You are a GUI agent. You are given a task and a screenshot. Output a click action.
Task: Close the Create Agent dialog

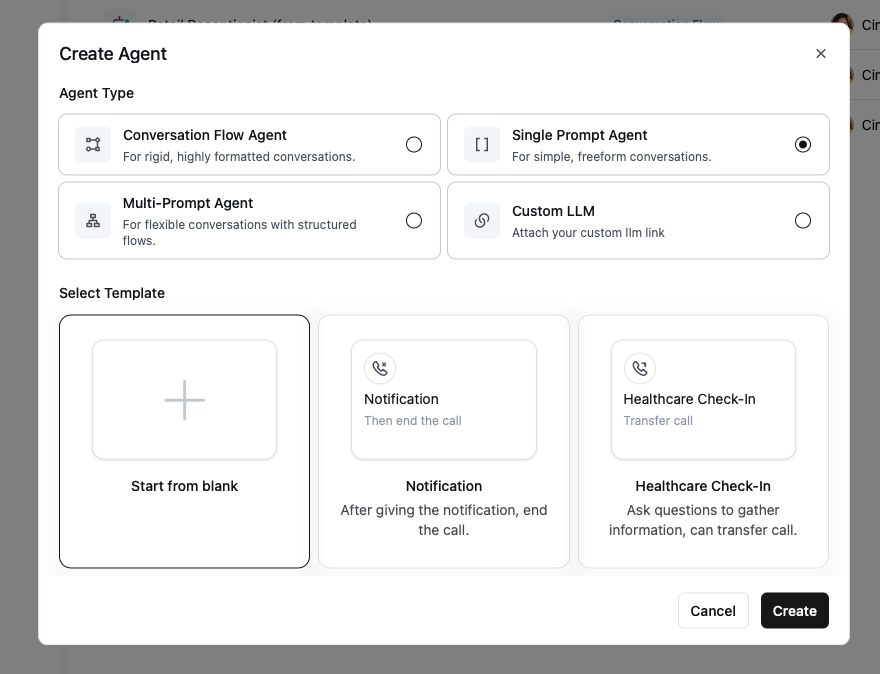pyautogui.click(x=820, y=53)
